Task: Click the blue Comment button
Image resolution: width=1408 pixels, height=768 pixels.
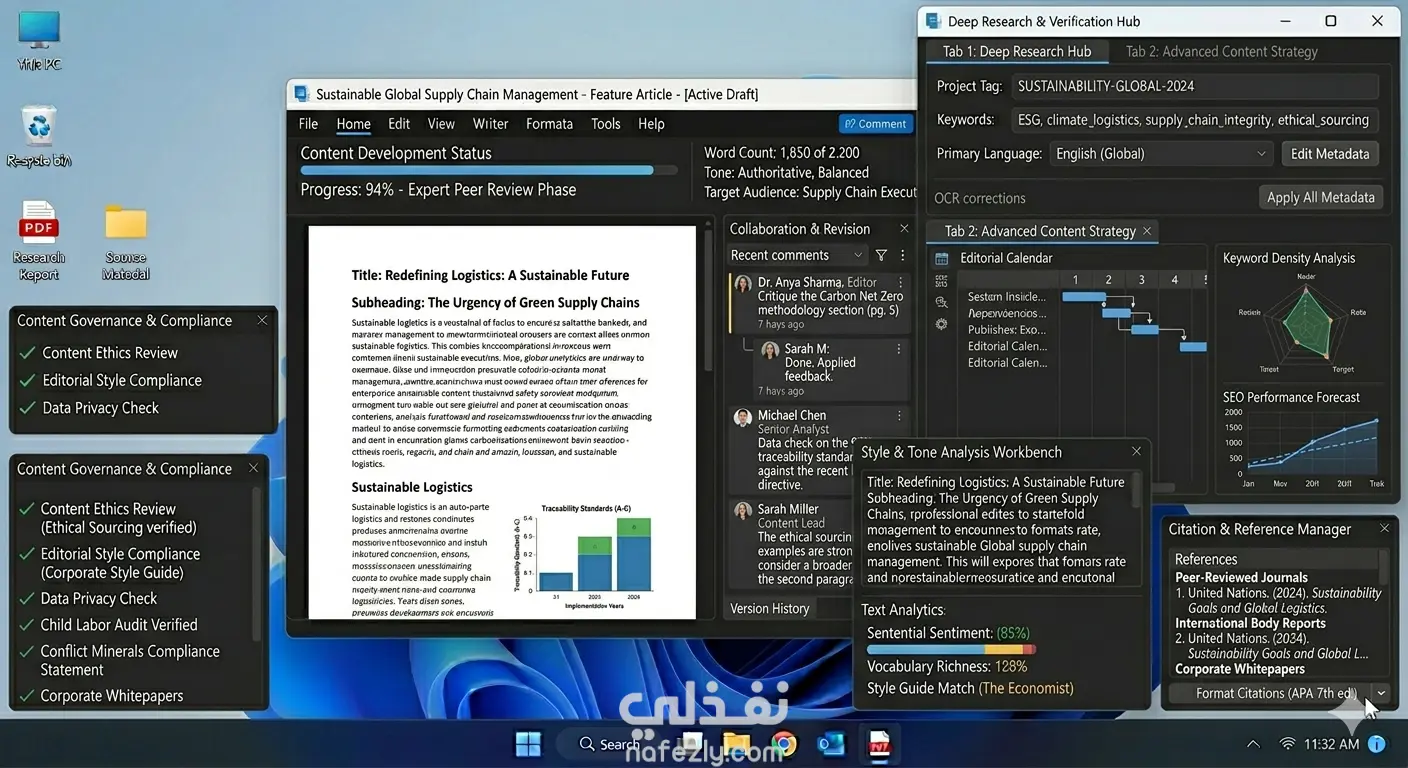Action: tap(875, 124)
